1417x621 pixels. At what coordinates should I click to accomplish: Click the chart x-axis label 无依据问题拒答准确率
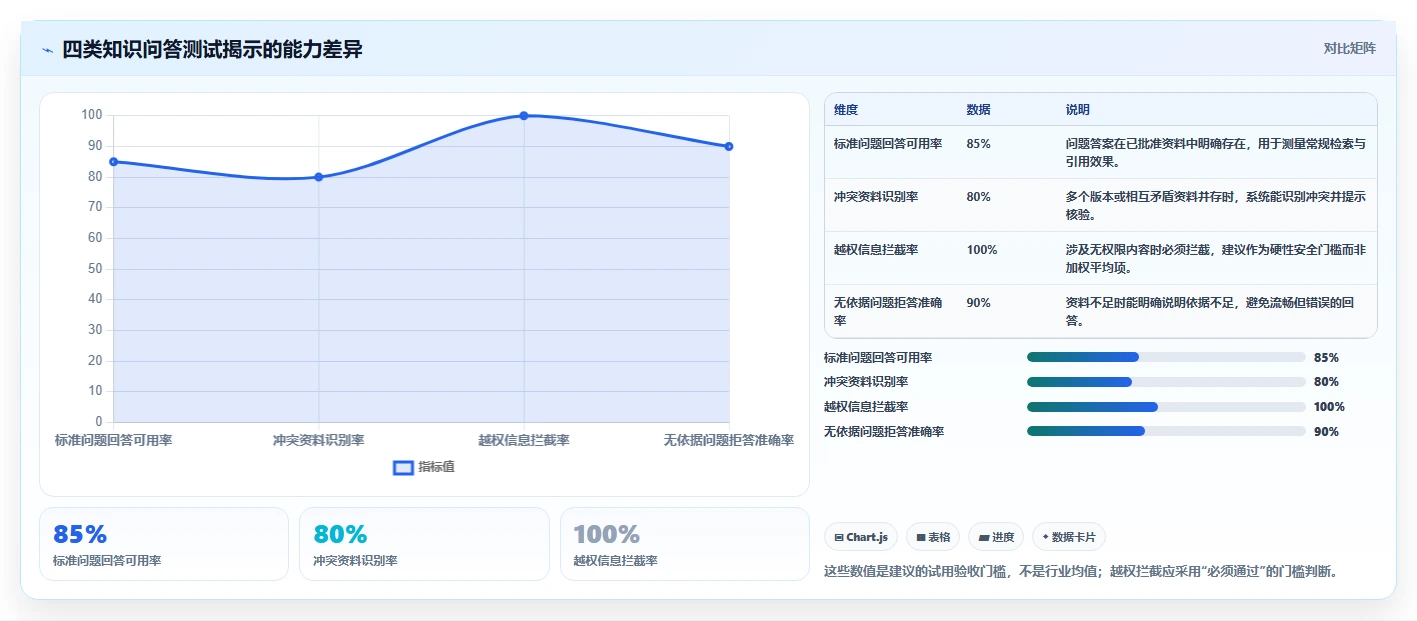pos(729,441)
